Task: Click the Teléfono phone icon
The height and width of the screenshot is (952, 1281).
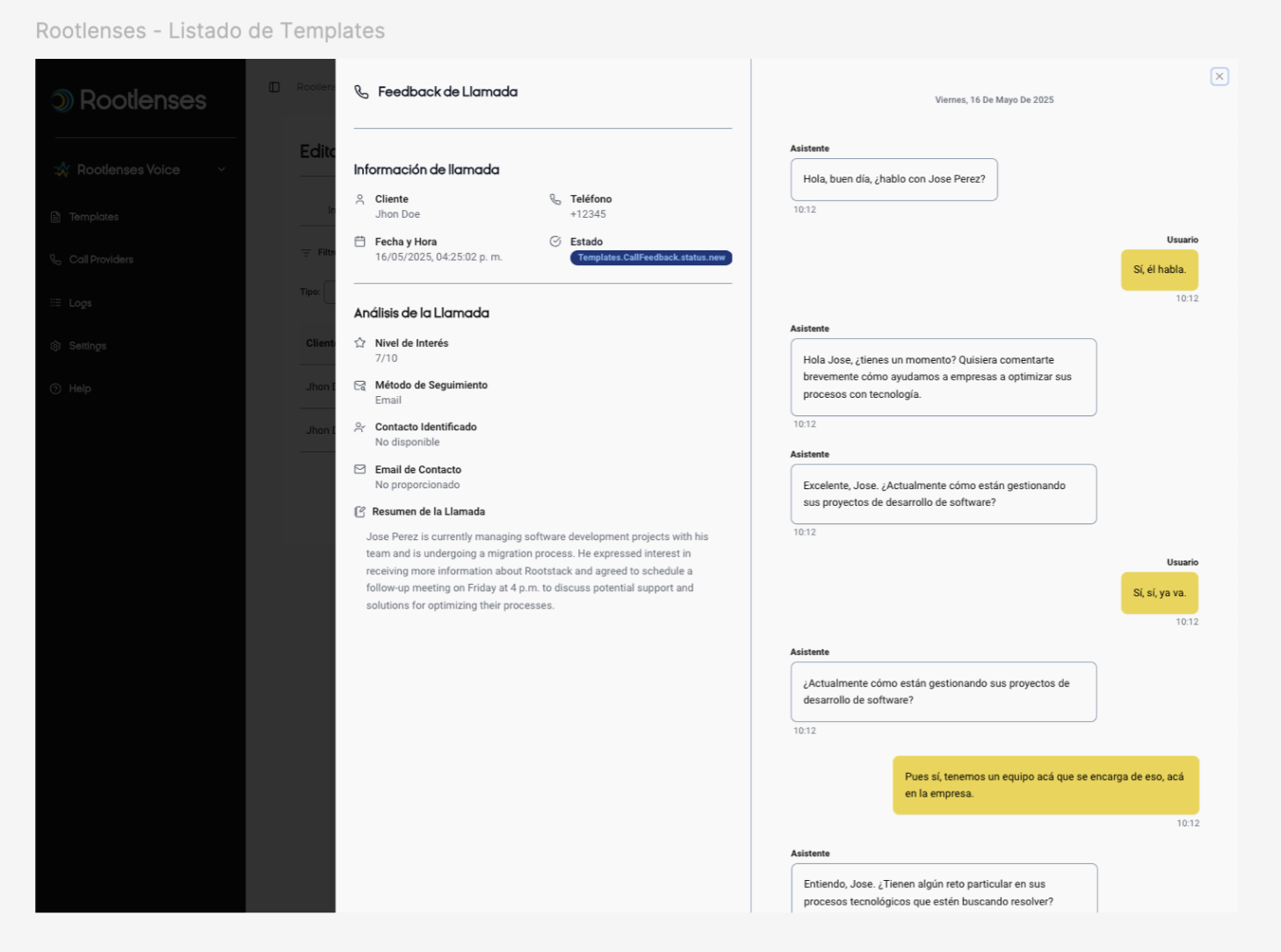Action: [x=555, y=199]
